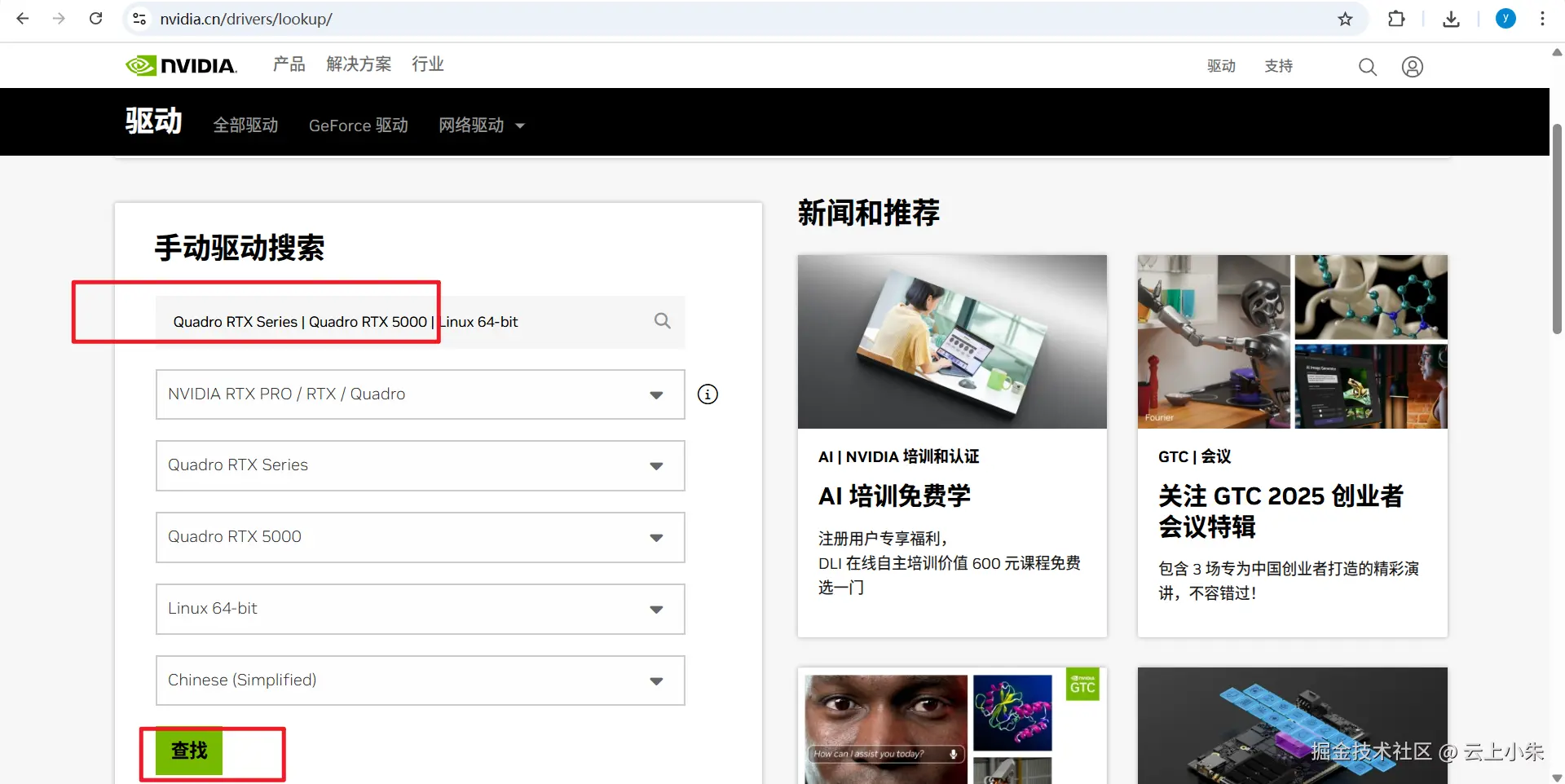
Task: Click the magnifier in driver search box
Action: tap(663, 321)
